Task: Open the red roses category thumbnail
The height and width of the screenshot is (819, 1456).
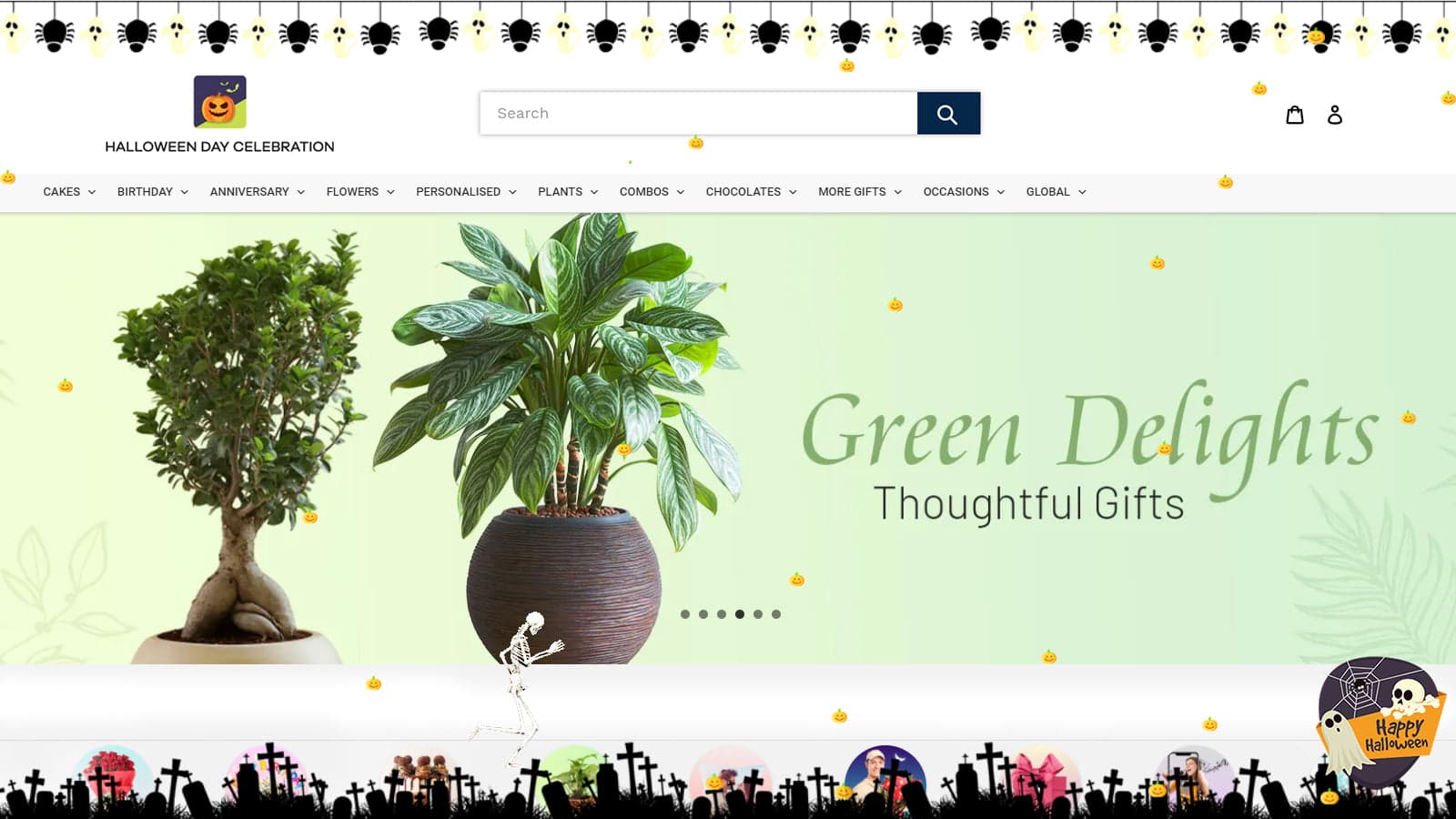Action: coord(112,772)
